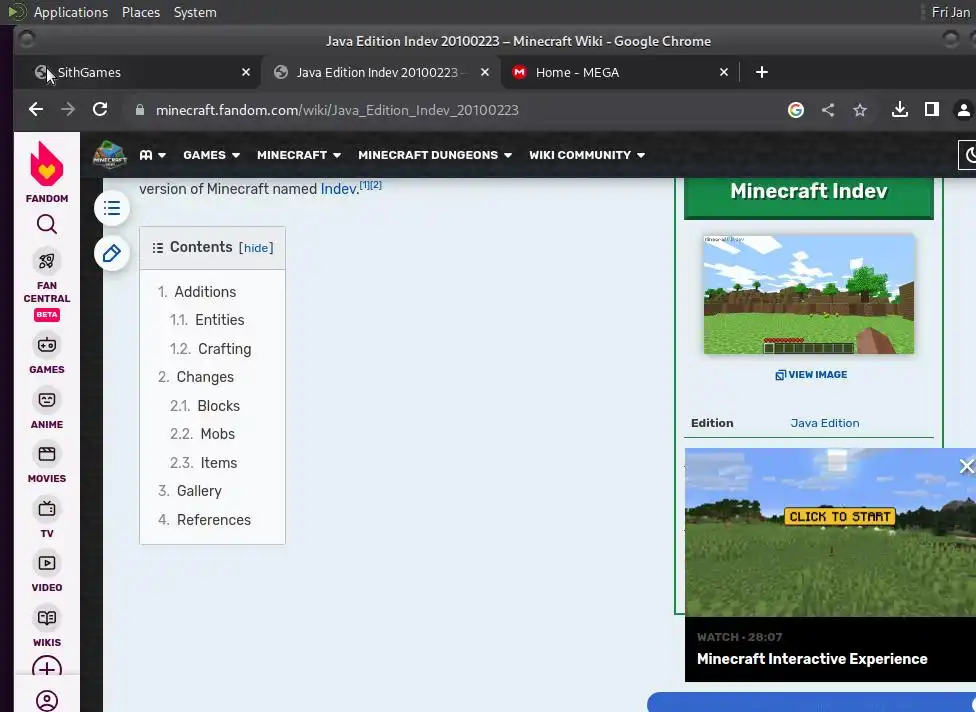Click reference footnote [1]
The image size is (976, 712).
click(x=365, y=185)
